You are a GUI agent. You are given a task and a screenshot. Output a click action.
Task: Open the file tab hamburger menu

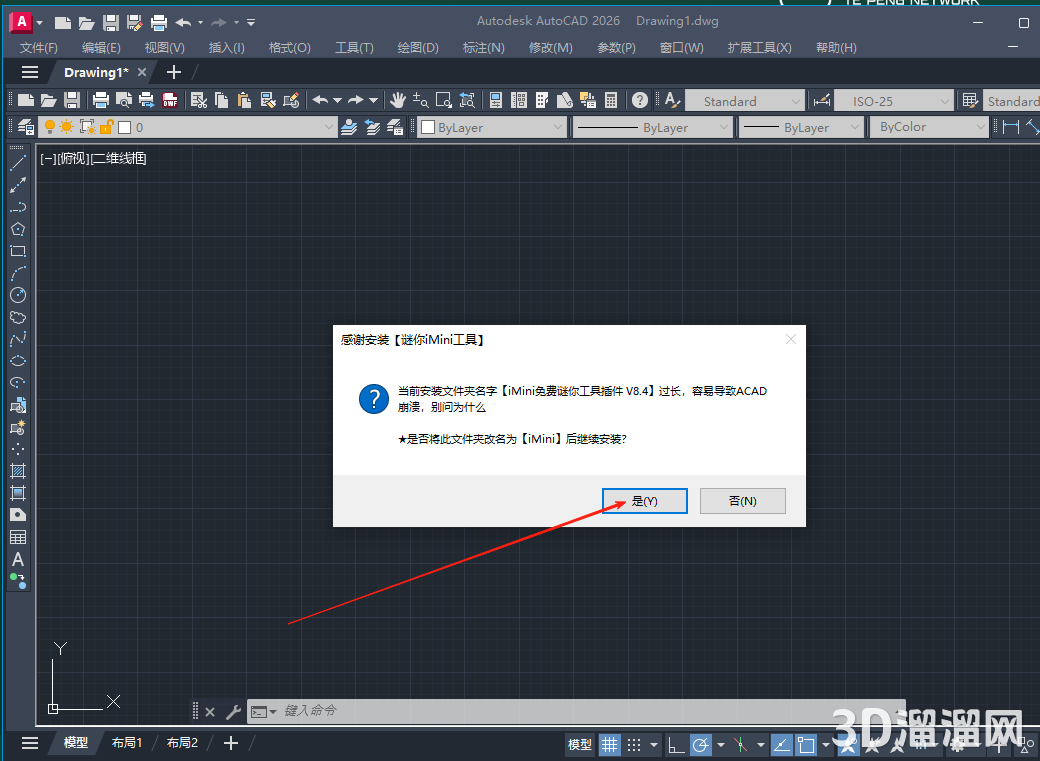(30, 72)
